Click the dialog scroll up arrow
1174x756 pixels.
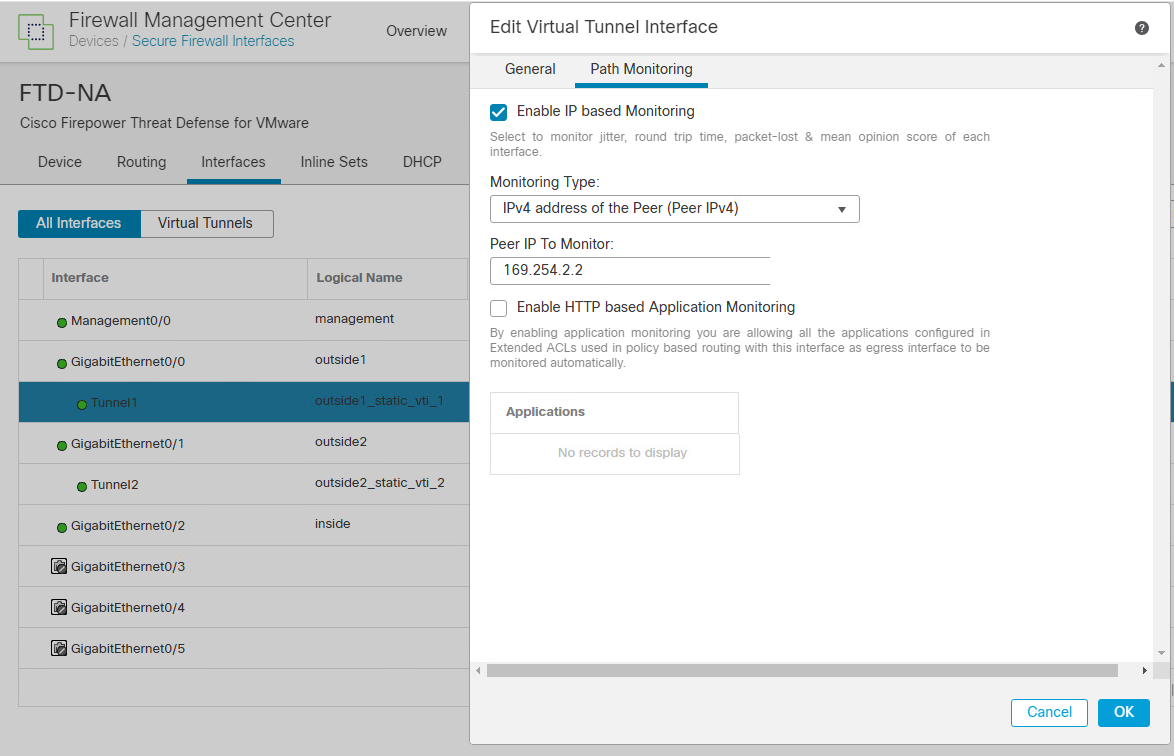pyautogui.click(x=1161, y=66)
